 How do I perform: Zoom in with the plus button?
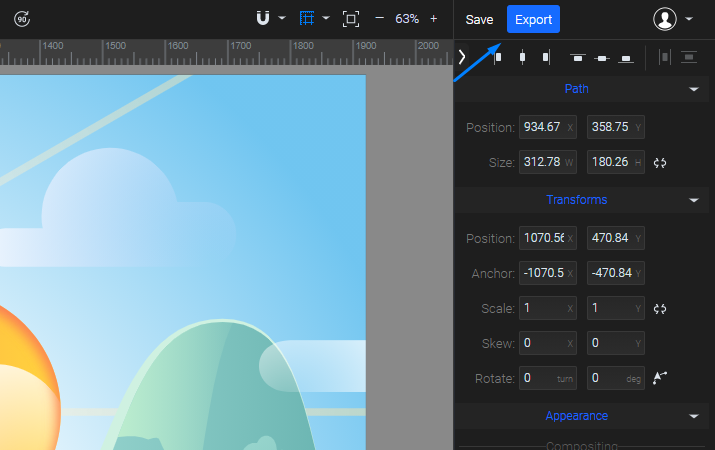point(433,19)
